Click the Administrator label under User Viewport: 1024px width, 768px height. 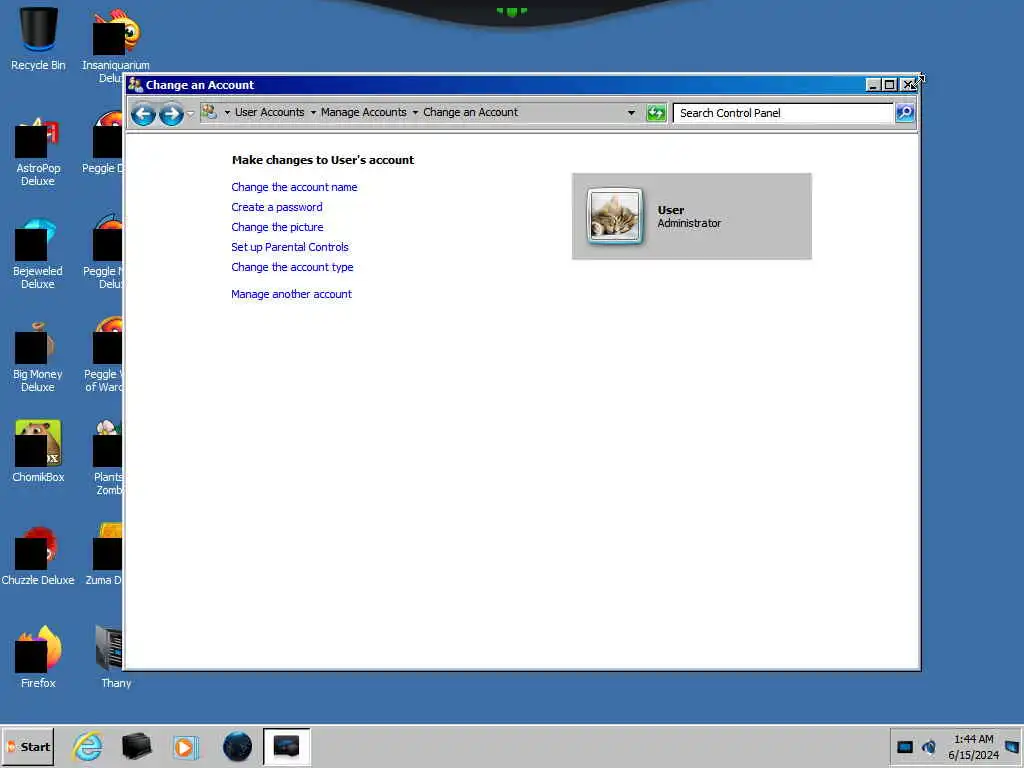[x=689, y=223]
